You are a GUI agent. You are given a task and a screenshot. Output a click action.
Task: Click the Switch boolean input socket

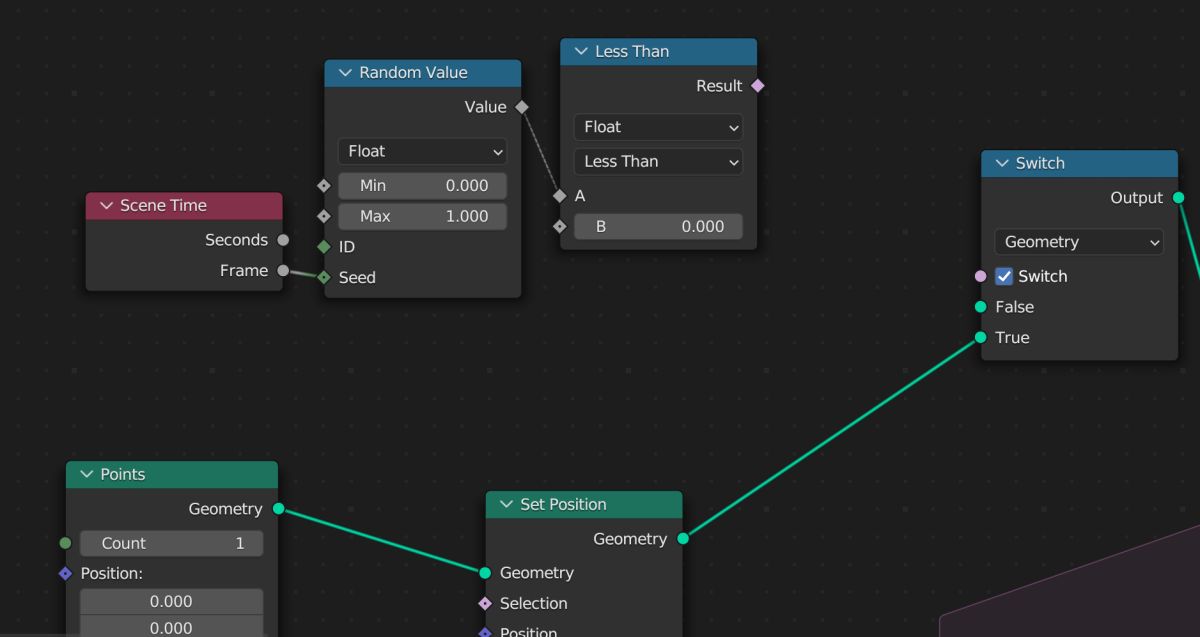point(980,277)
